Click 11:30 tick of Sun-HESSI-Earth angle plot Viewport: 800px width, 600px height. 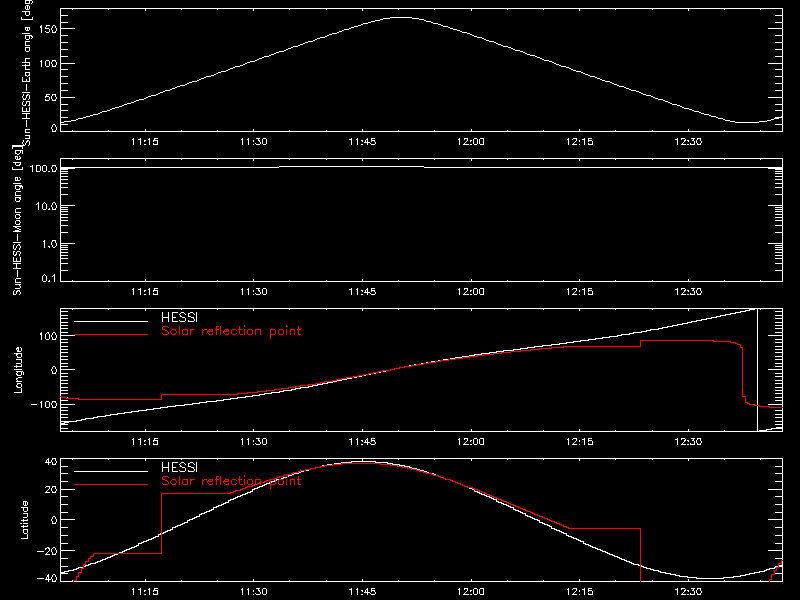pyautogui.click(x=254, y=142)
